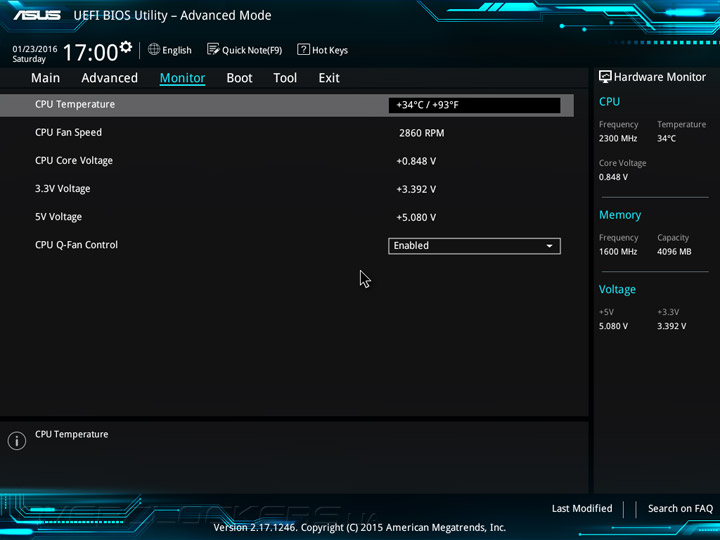The width and height of the screenshot is (720, 540).
Task: Click the CPU Q-Fan Control label
Action: pos(76,245)
